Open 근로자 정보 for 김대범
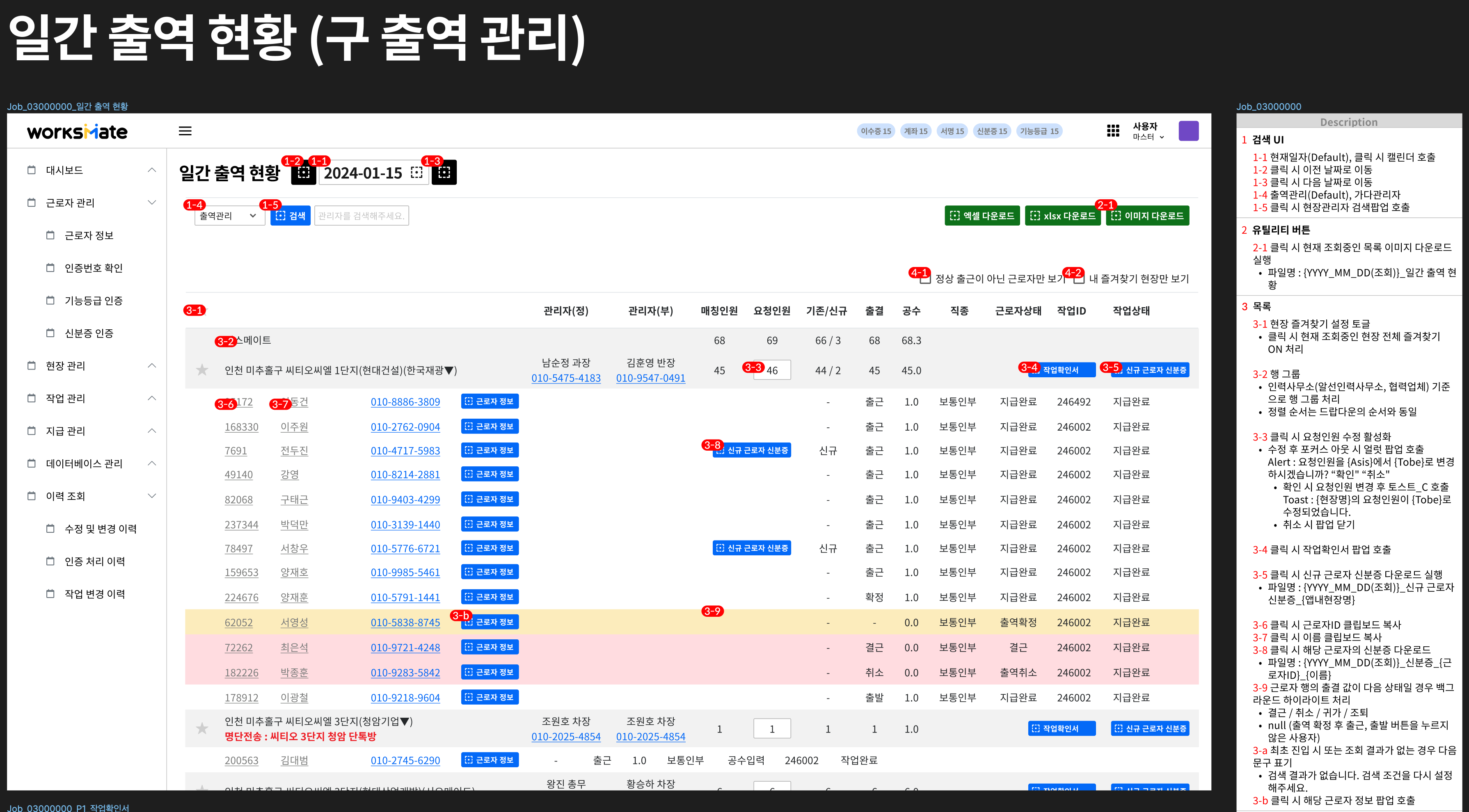The image size is (1469, 812). pyautogui.click(x=489, y=760)
